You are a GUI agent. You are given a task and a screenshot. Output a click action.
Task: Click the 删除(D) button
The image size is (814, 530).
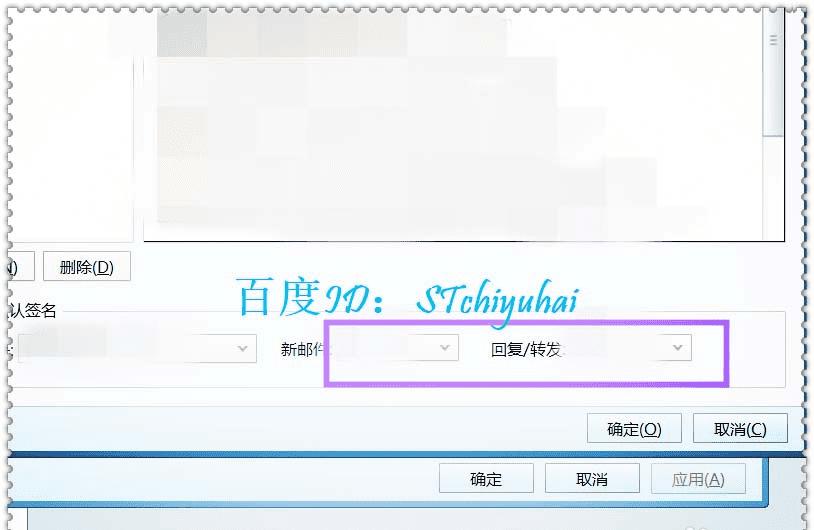(x=87, y=266)
